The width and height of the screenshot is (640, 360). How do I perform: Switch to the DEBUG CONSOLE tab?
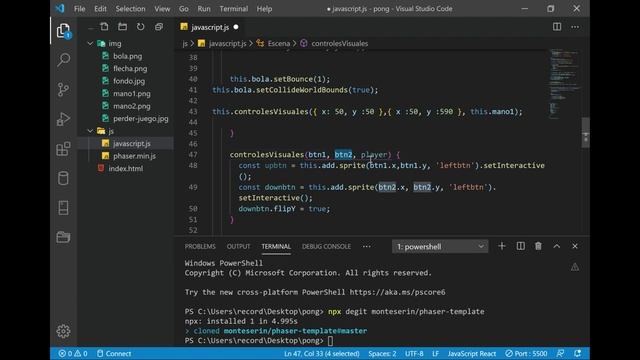coord(326,246)
